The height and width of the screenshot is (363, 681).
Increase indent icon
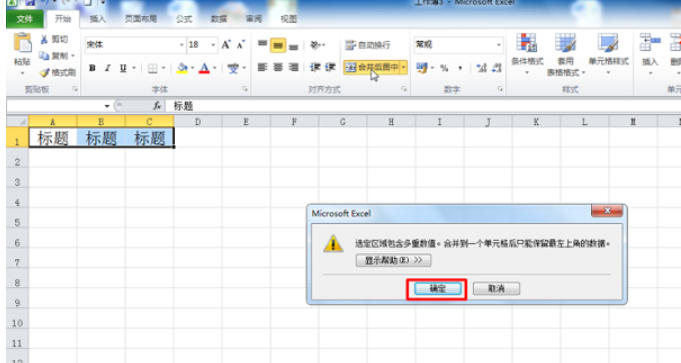(331, 67)
